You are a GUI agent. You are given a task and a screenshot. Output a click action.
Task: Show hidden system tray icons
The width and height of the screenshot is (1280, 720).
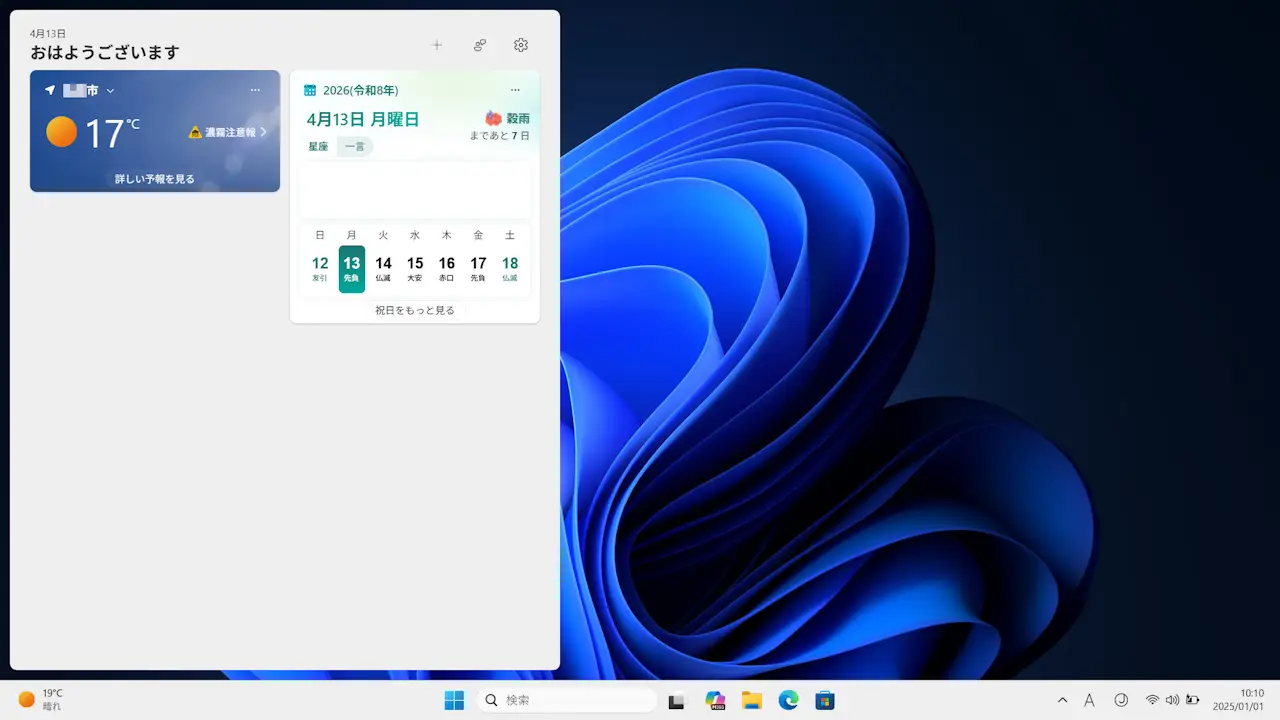(x=1062, y=700)
